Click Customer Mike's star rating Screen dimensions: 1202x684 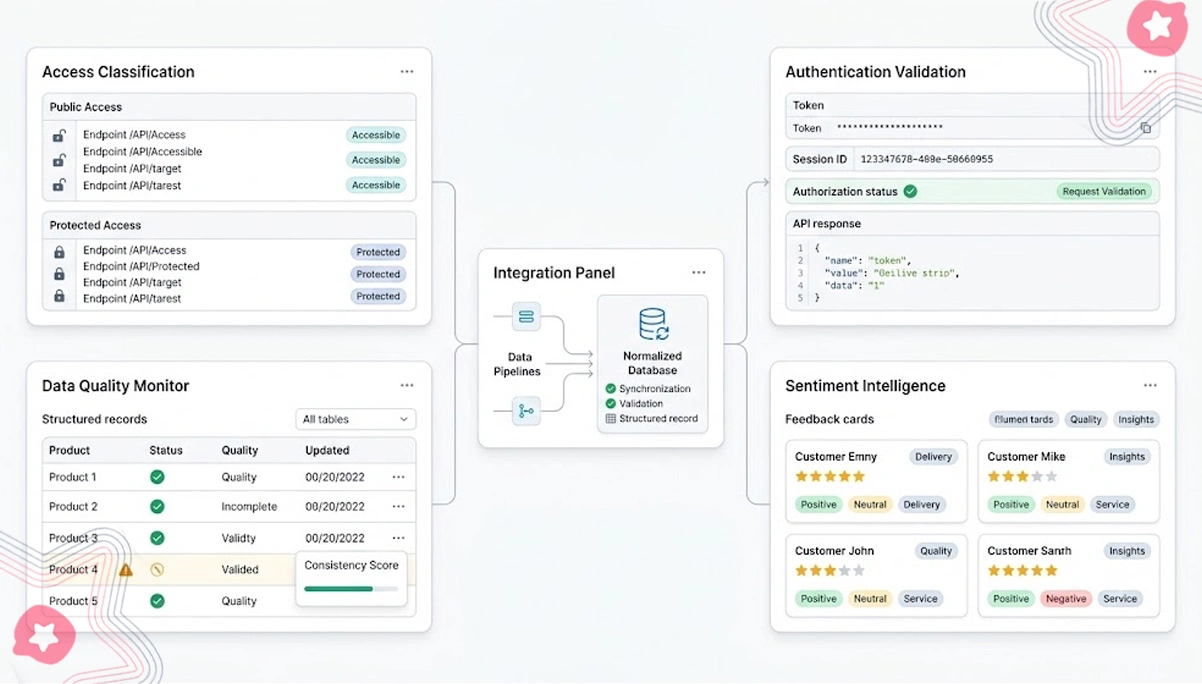coord(1022,477)
